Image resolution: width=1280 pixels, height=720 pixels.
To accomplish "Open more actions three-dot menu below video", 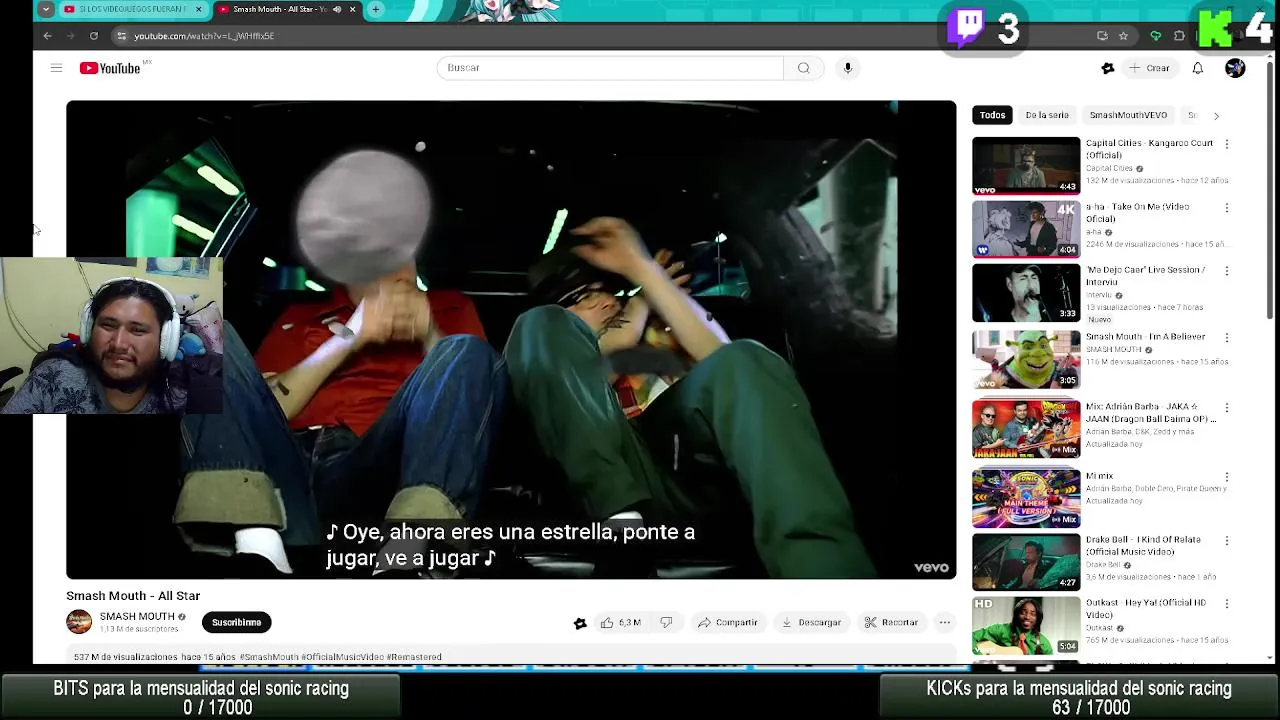I will (x=944, y=622).
